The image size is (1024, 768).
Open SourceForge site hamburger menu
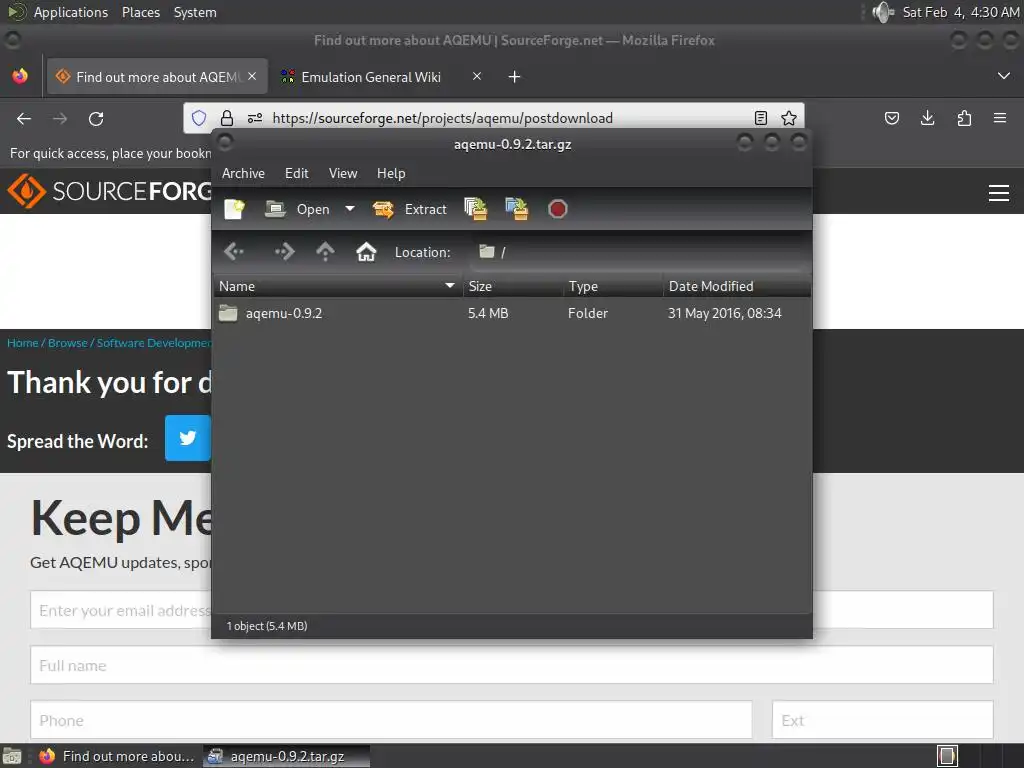pyautogui.click(x=999, y=193)
